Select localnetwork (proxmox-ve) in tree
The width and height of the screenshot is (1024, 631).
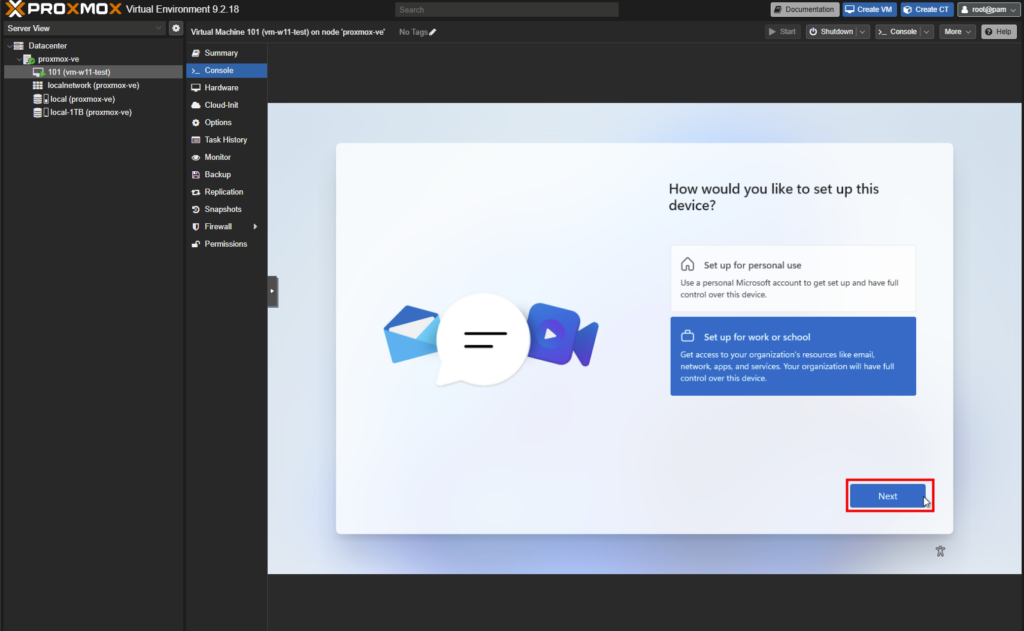pos(93,86)
